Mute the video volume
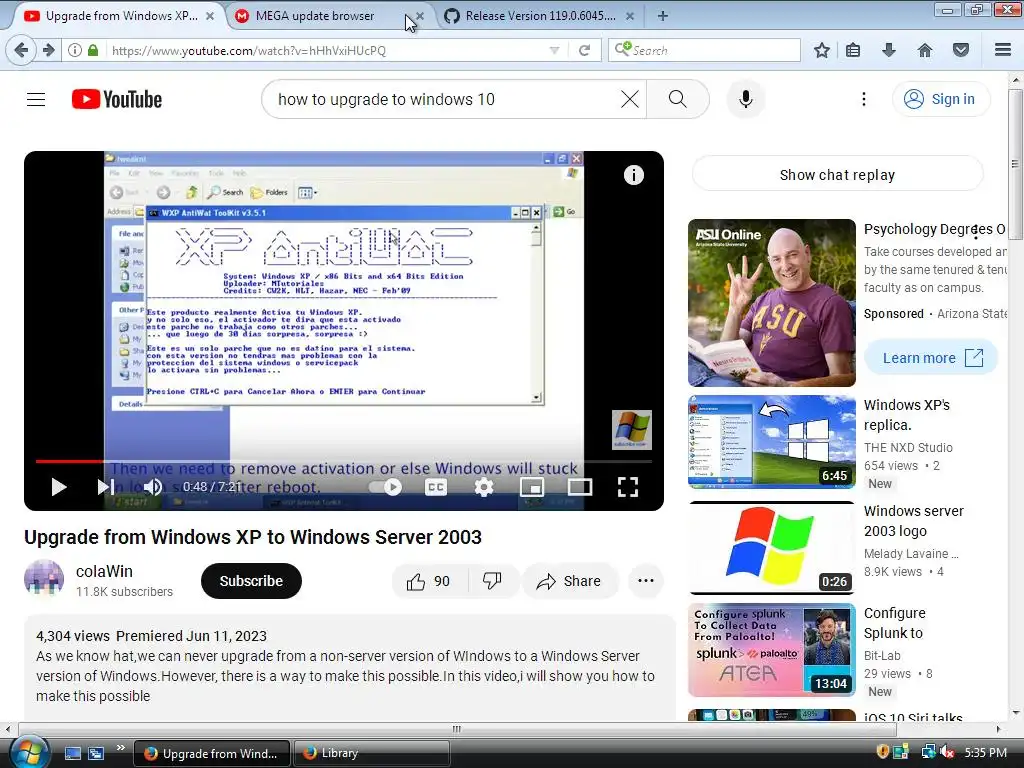This screenshot has height=768, width=1024. pos(153,487)
